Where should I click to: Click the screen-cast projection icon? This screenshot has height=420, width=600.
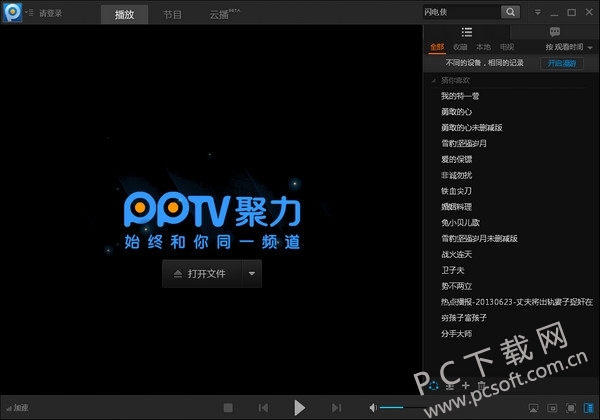click(533, 408)
